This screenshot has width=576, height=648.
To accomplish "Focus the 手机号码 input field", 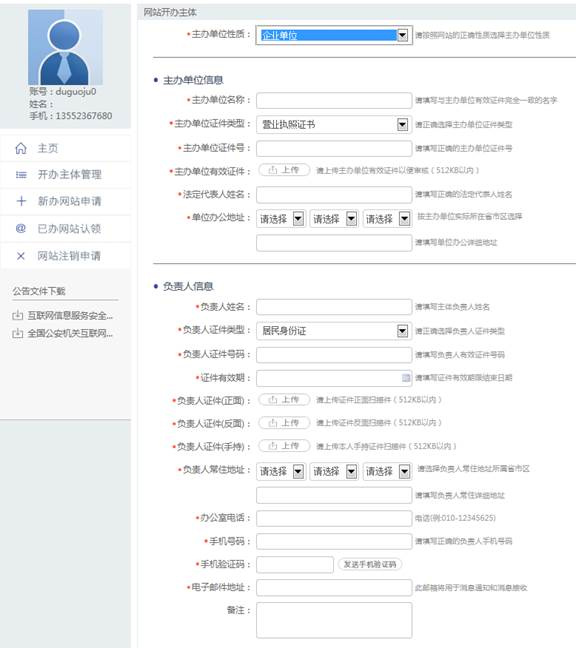I will pos(334,541).
